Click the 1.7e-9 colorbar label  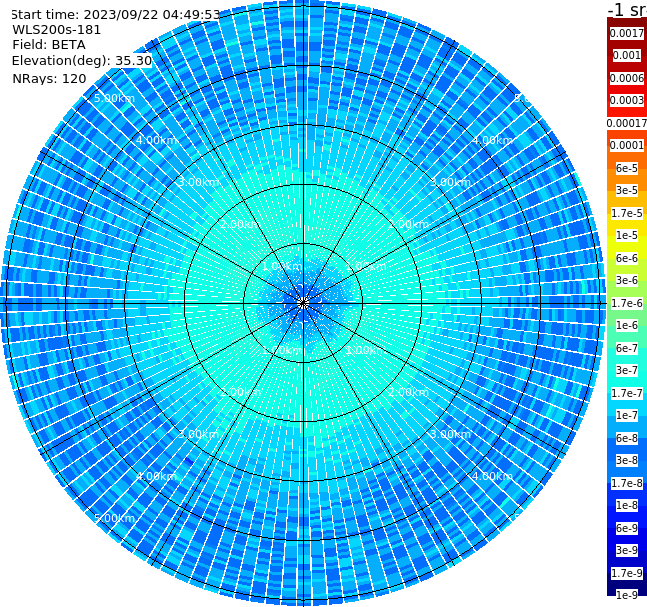627,573
